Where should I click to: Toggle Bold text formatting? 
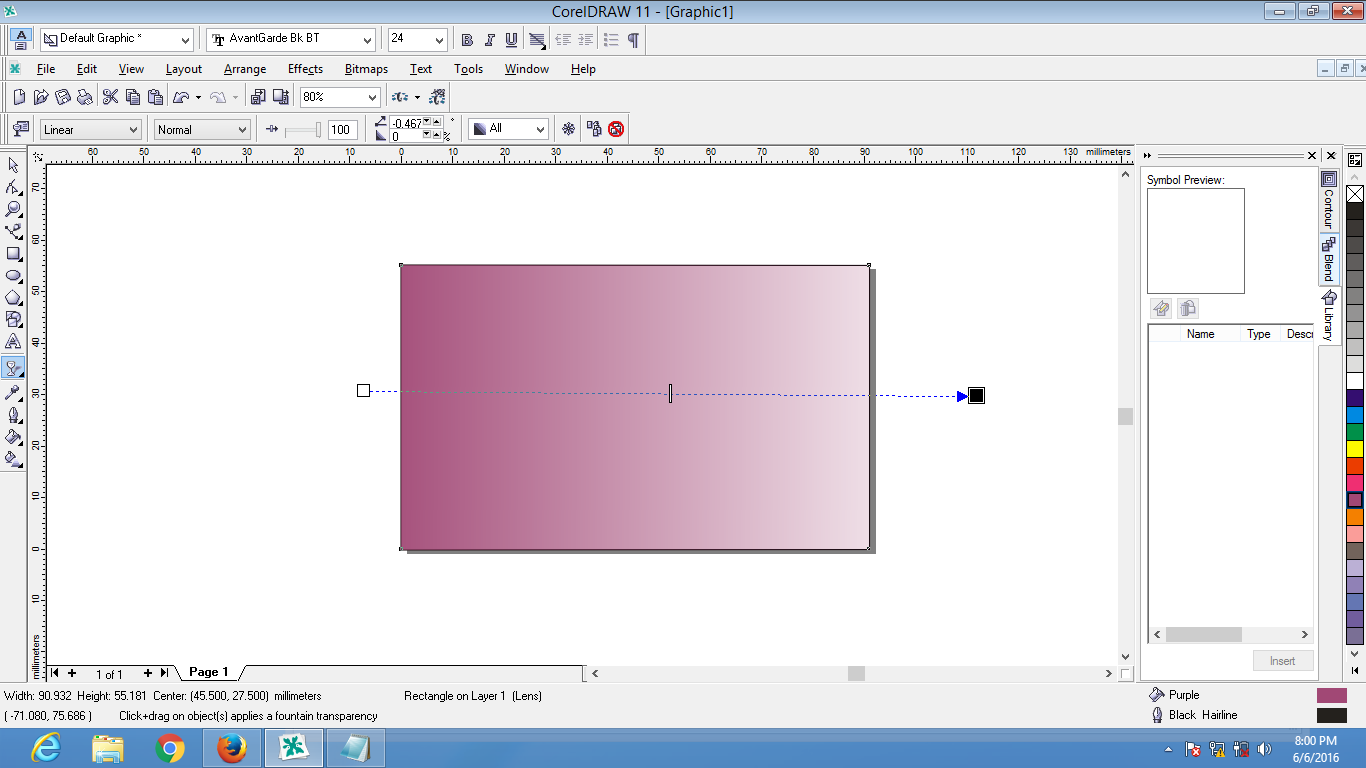[x=467, y=40]
